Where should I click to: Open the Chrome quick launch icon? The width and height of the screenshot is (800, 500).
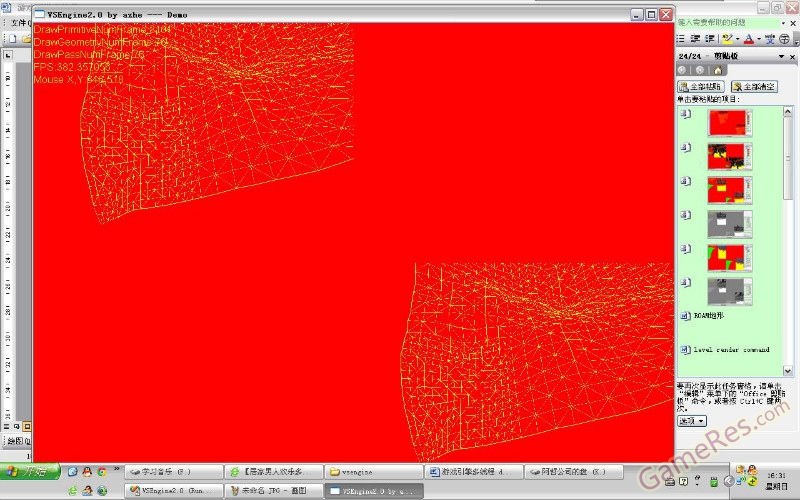(x=102, y=471)
